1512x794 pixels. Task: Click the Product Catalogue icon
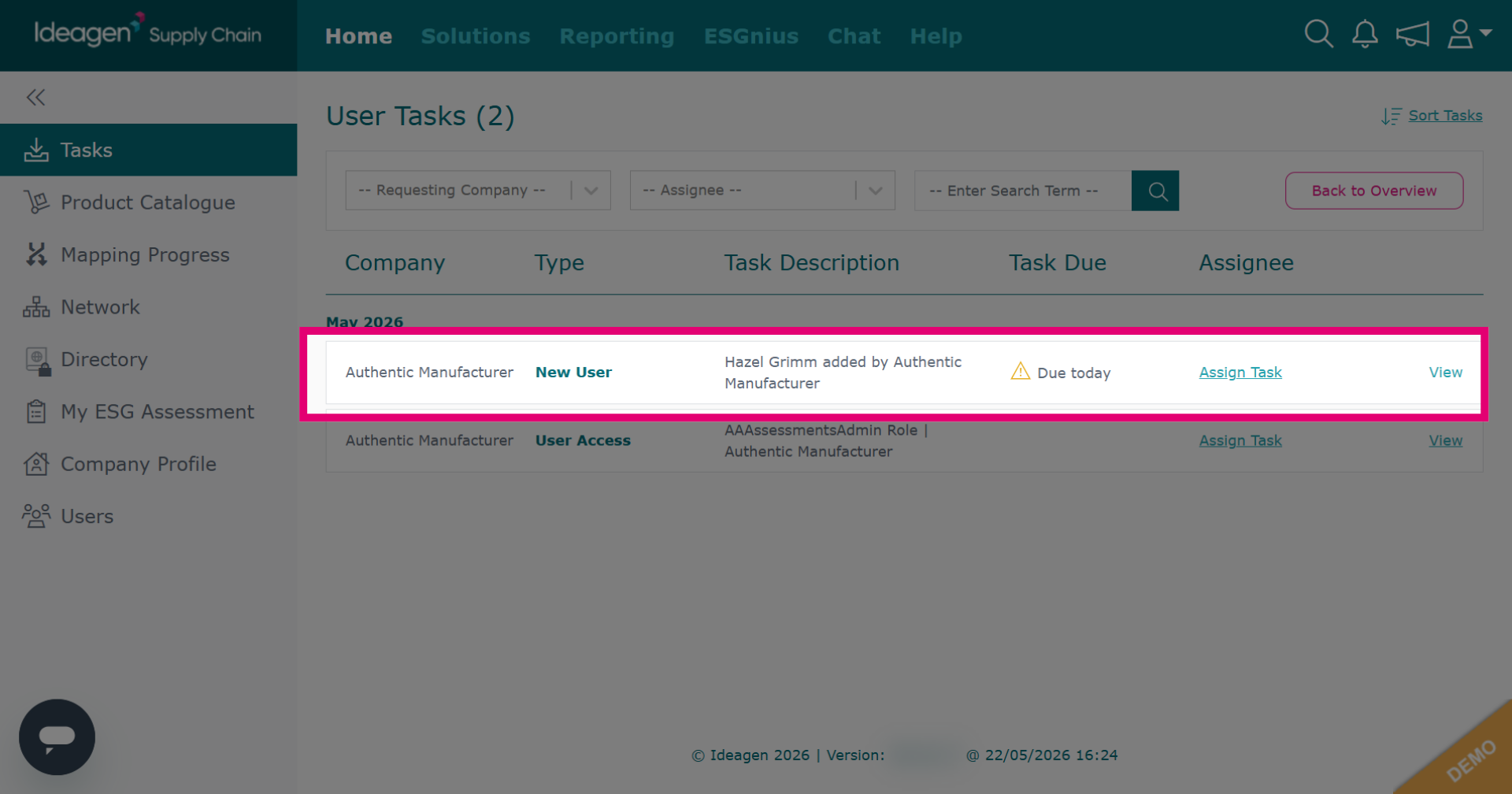pyautogui.click(x=36, y=202)
